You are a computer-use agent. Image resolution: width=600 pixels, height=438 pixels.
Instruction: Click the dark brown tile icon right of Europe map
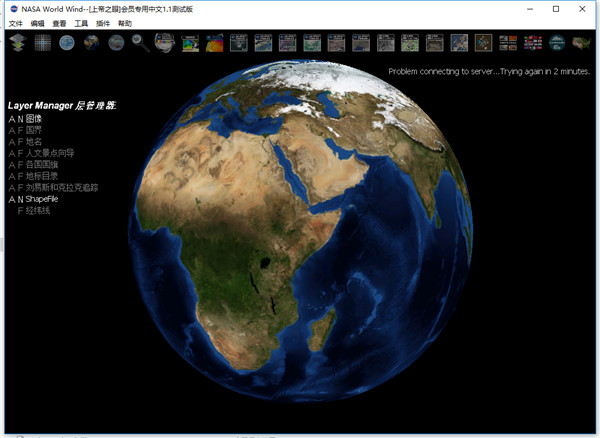point(484,43)
